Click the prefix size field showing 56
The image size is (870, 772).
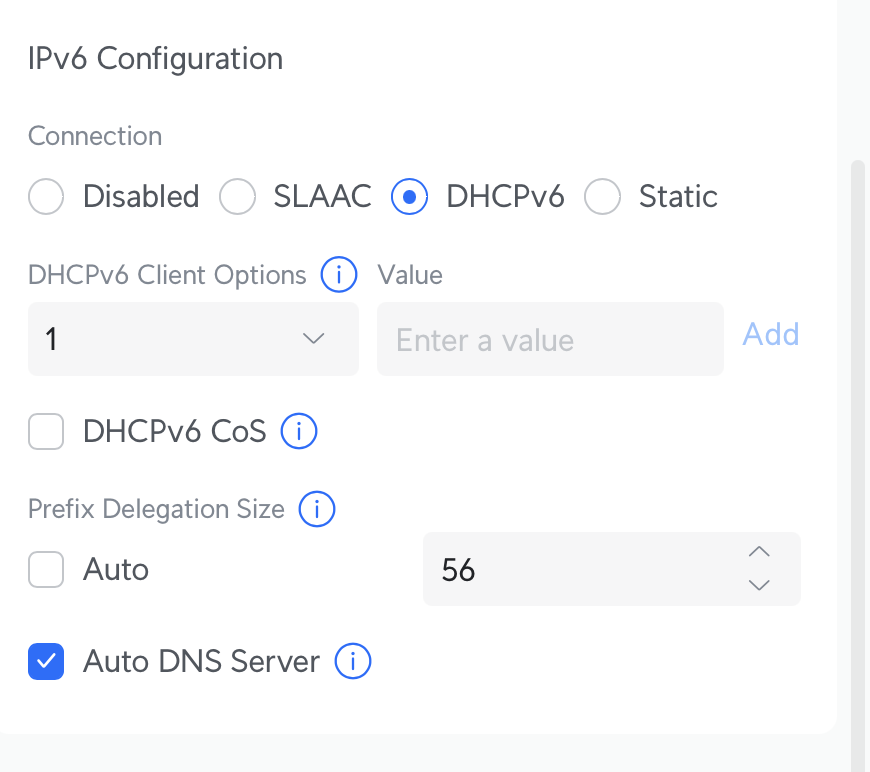coord(611,569)
